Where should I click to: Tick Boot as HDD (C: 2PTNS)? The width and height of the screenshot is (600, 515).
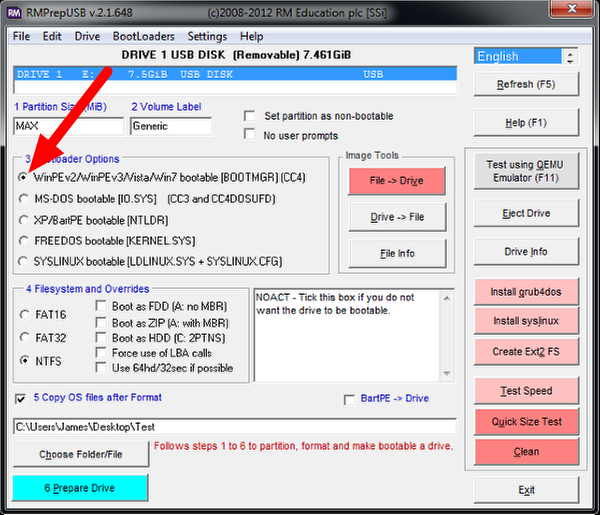click(101, 338)
